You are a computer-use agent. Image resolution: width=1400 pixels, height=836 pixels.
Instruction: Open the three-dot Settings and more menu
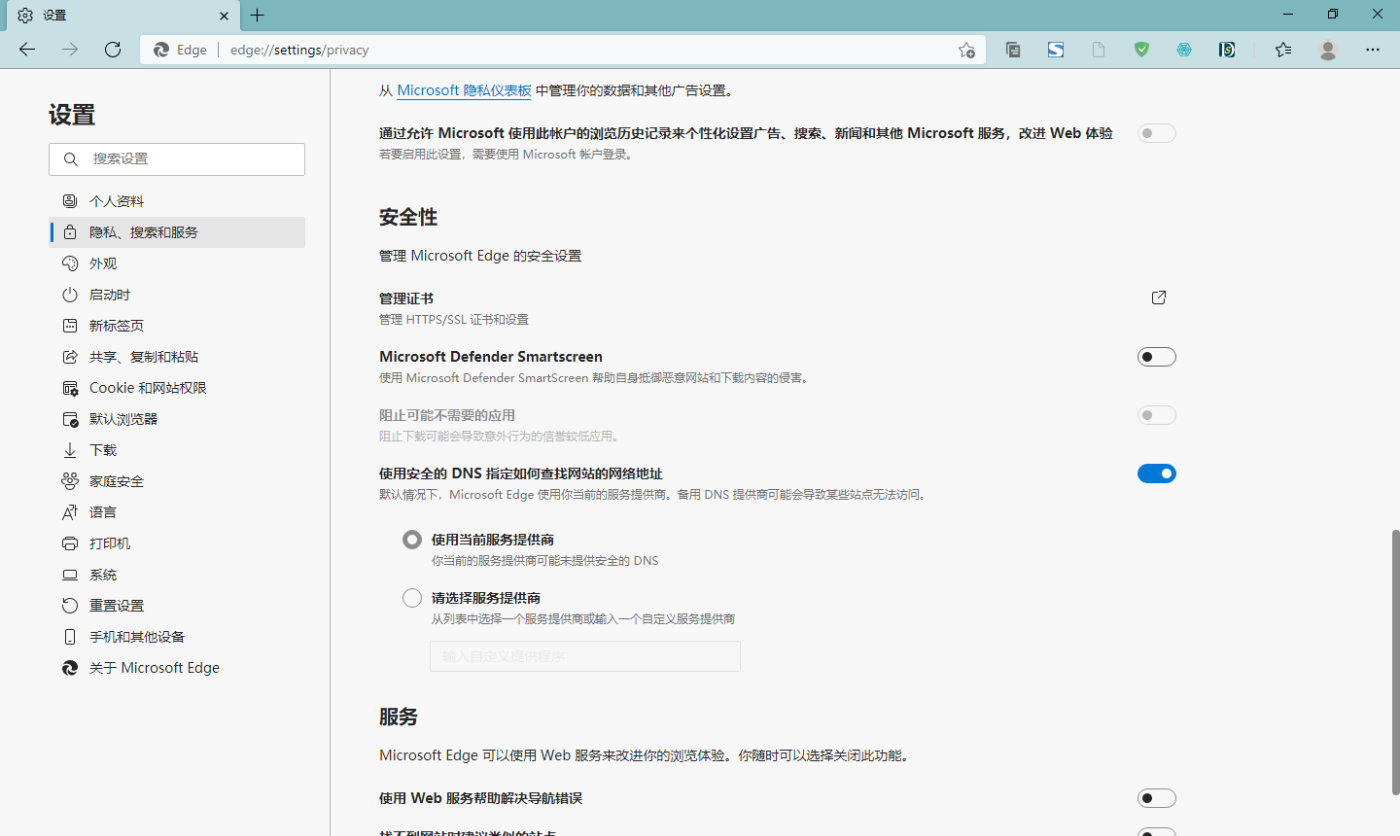click(1372, 50)
